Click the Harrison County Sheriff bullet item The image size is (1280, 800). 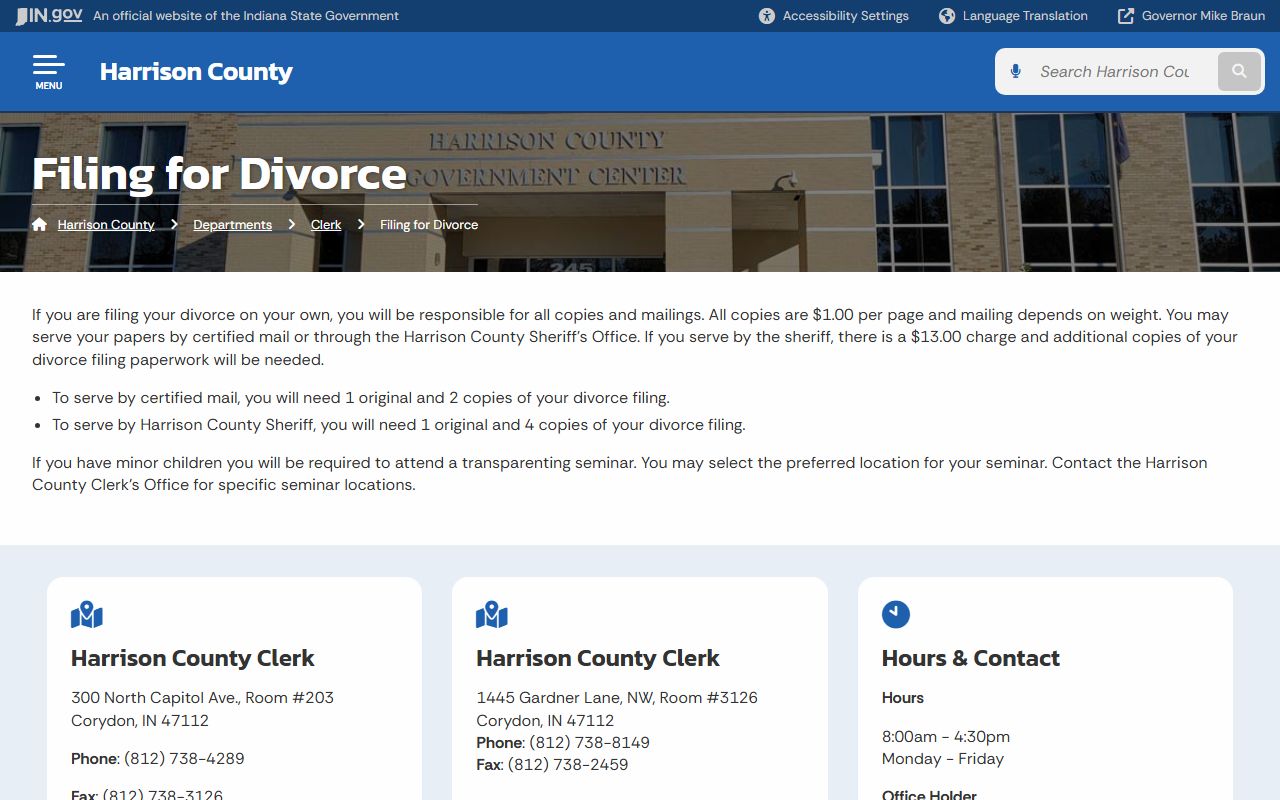click(x=399, y=425)
